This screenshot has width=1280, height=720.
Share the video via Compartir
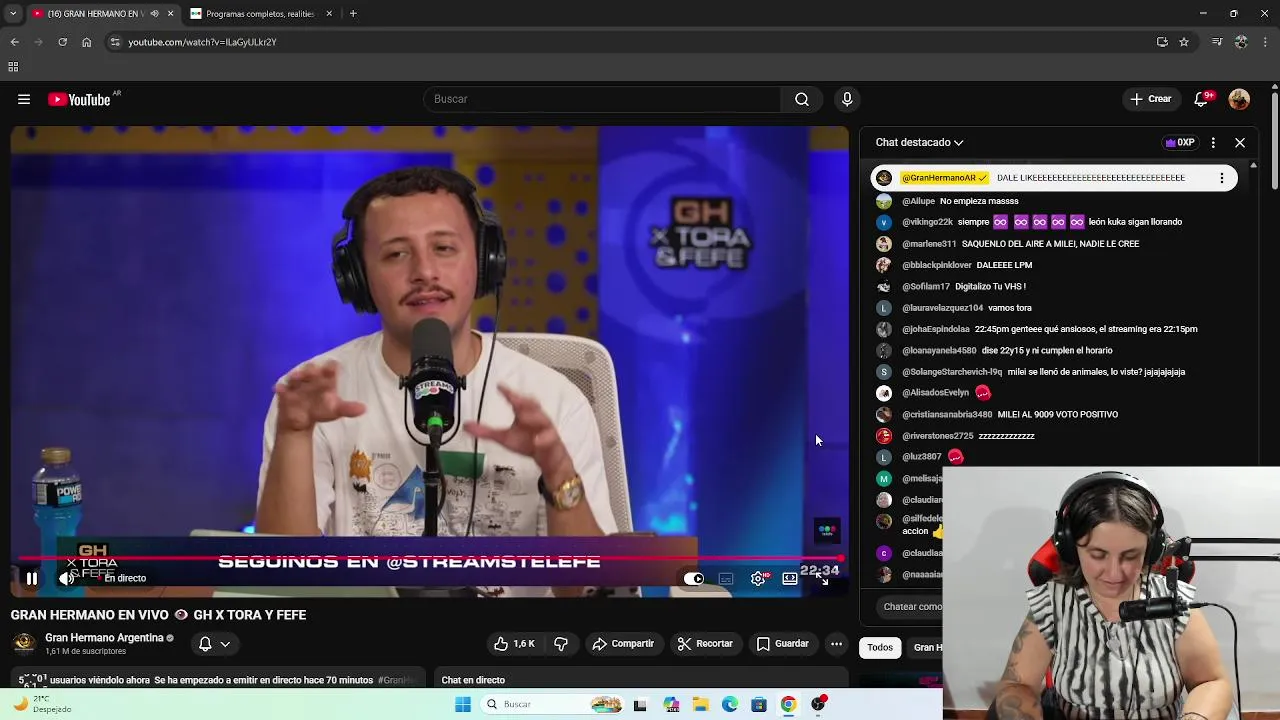(623, 644)
